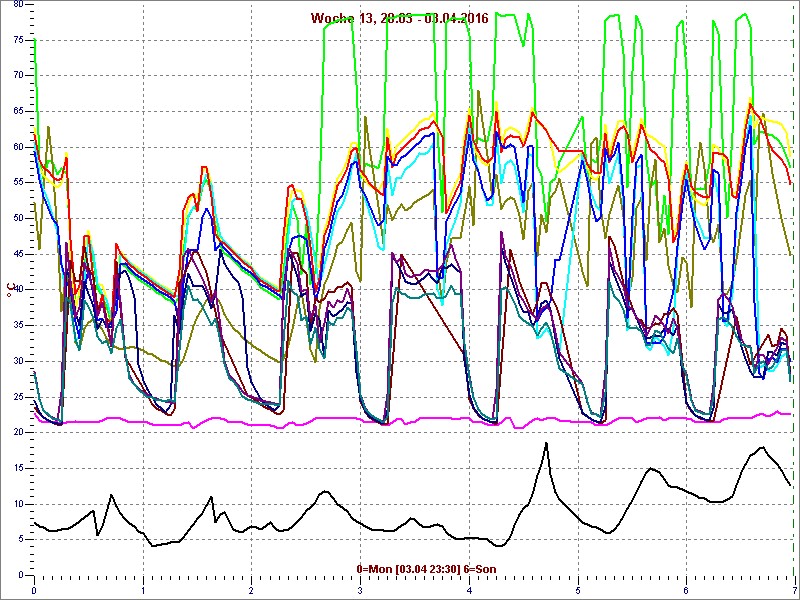This screenshot has width=800, height=600.
Task: Click the black curve's tallest peak
Action: (546, 443)
